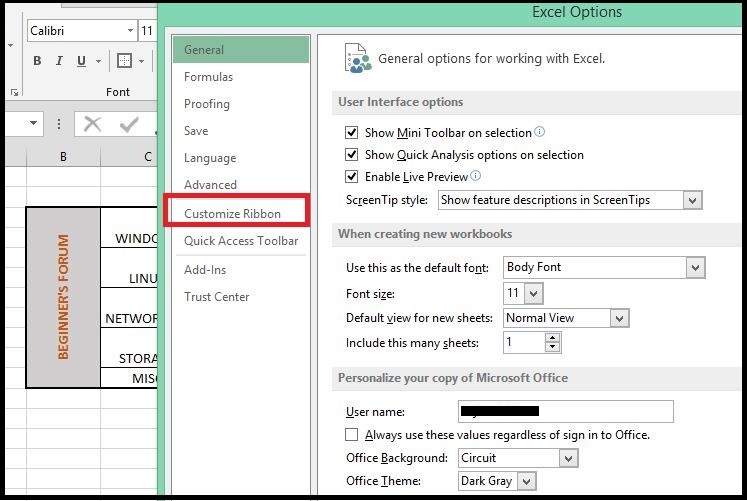Toggle Italic formatting in Font group

coord(59,61)
